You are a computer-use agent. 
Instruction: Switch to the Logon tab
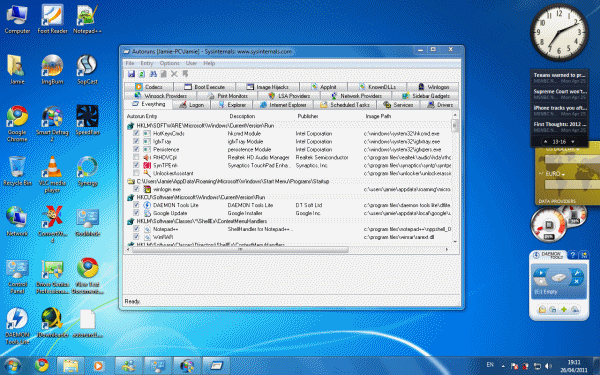pyautogui.click(x=191, y=105)
